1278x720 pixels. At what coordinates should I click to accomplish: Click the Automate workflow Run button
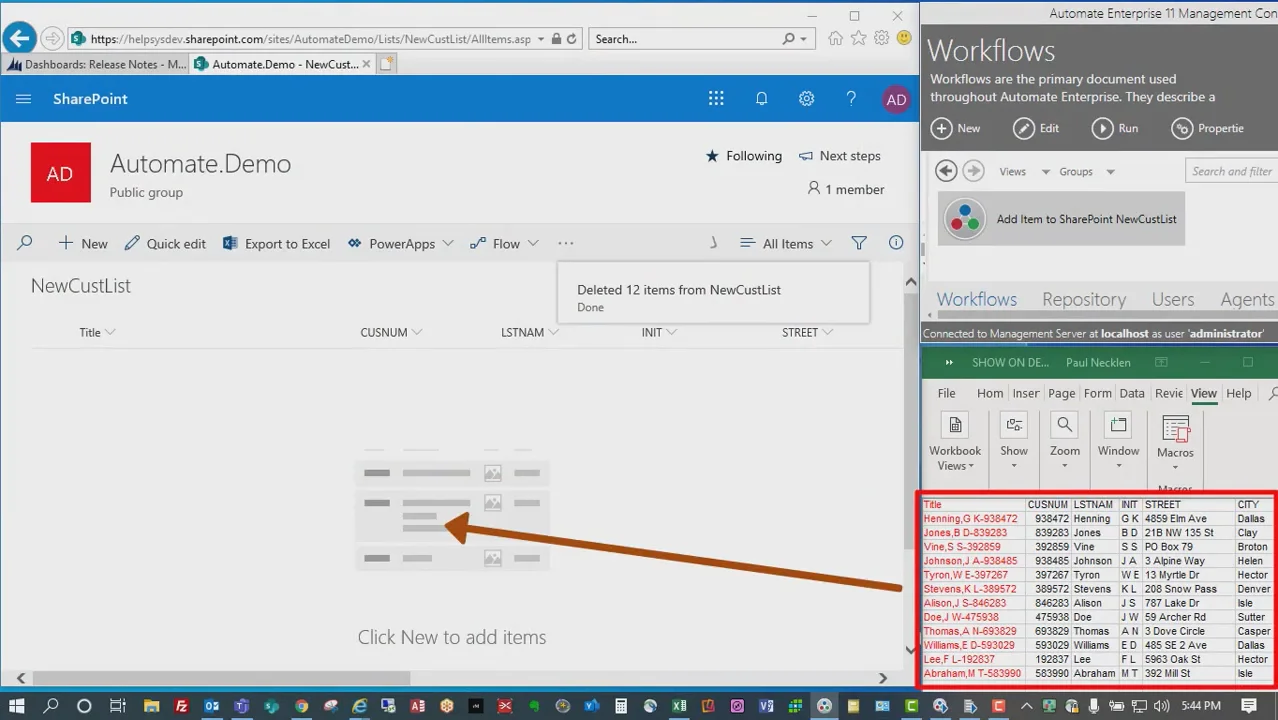click(1115, 128)
